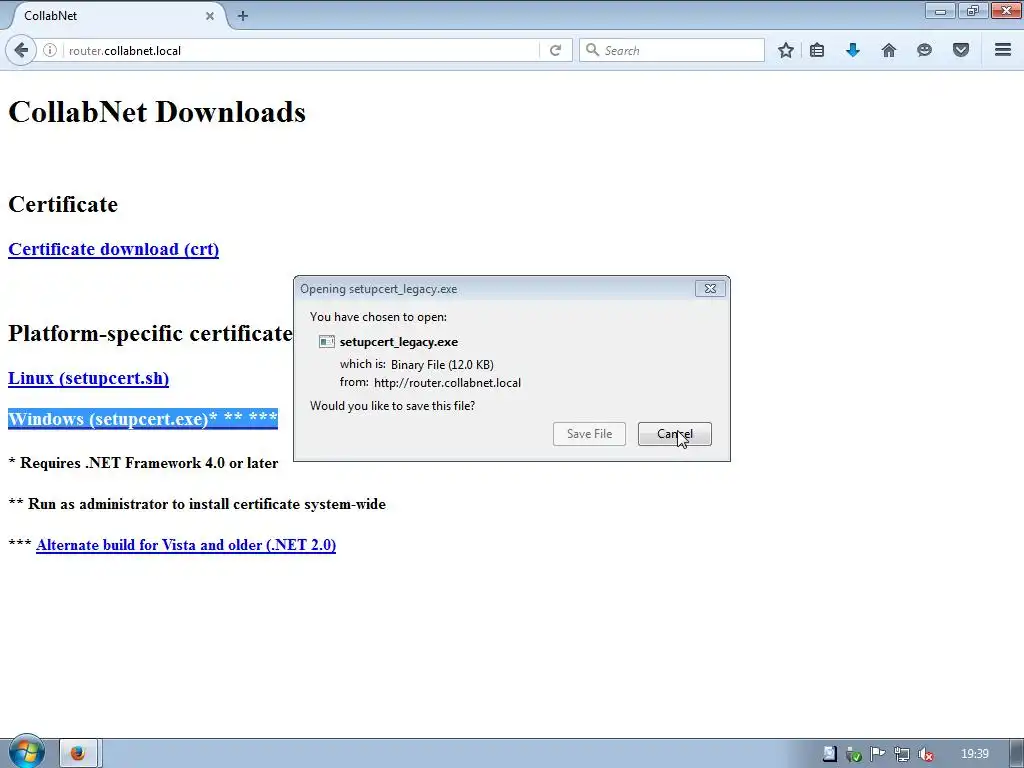This screenshot has width=1024, height=768.
Task: Click the "Requires .NET Framework 4.0 or later" note
Action: pos(149,463)
